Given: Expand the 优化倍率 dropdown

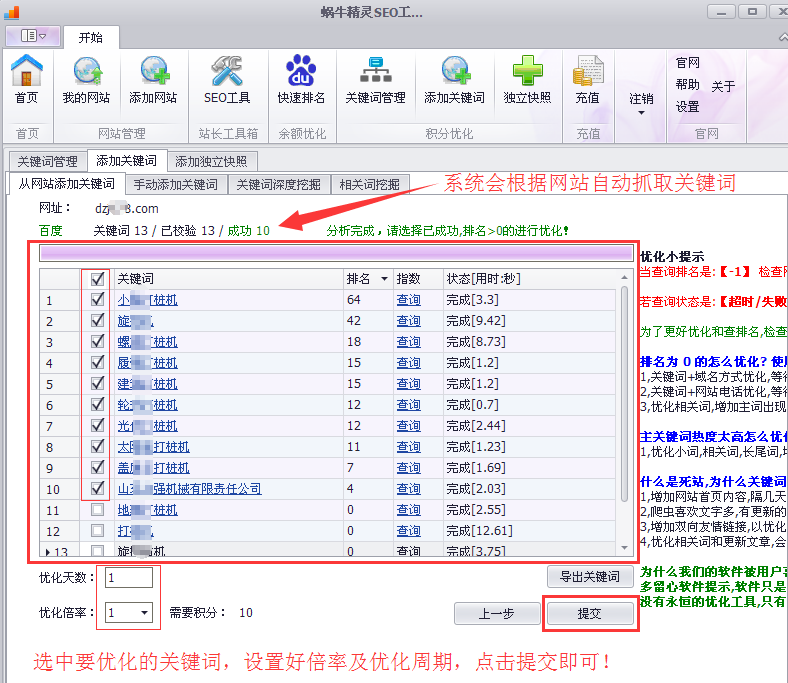Looking at the screenshot, I should pos(145,612).
